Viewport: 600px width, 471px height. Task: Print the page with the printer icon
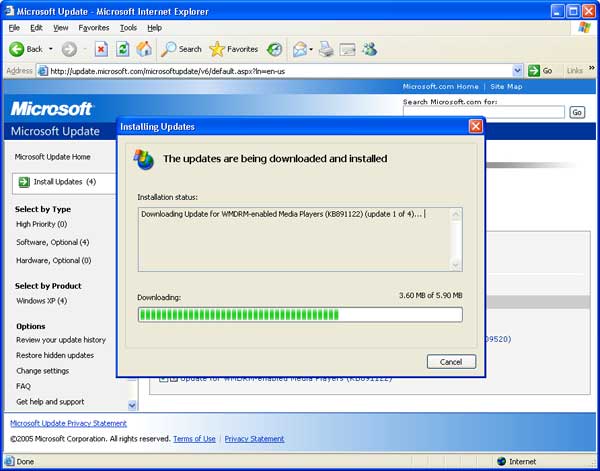point(326,49)
